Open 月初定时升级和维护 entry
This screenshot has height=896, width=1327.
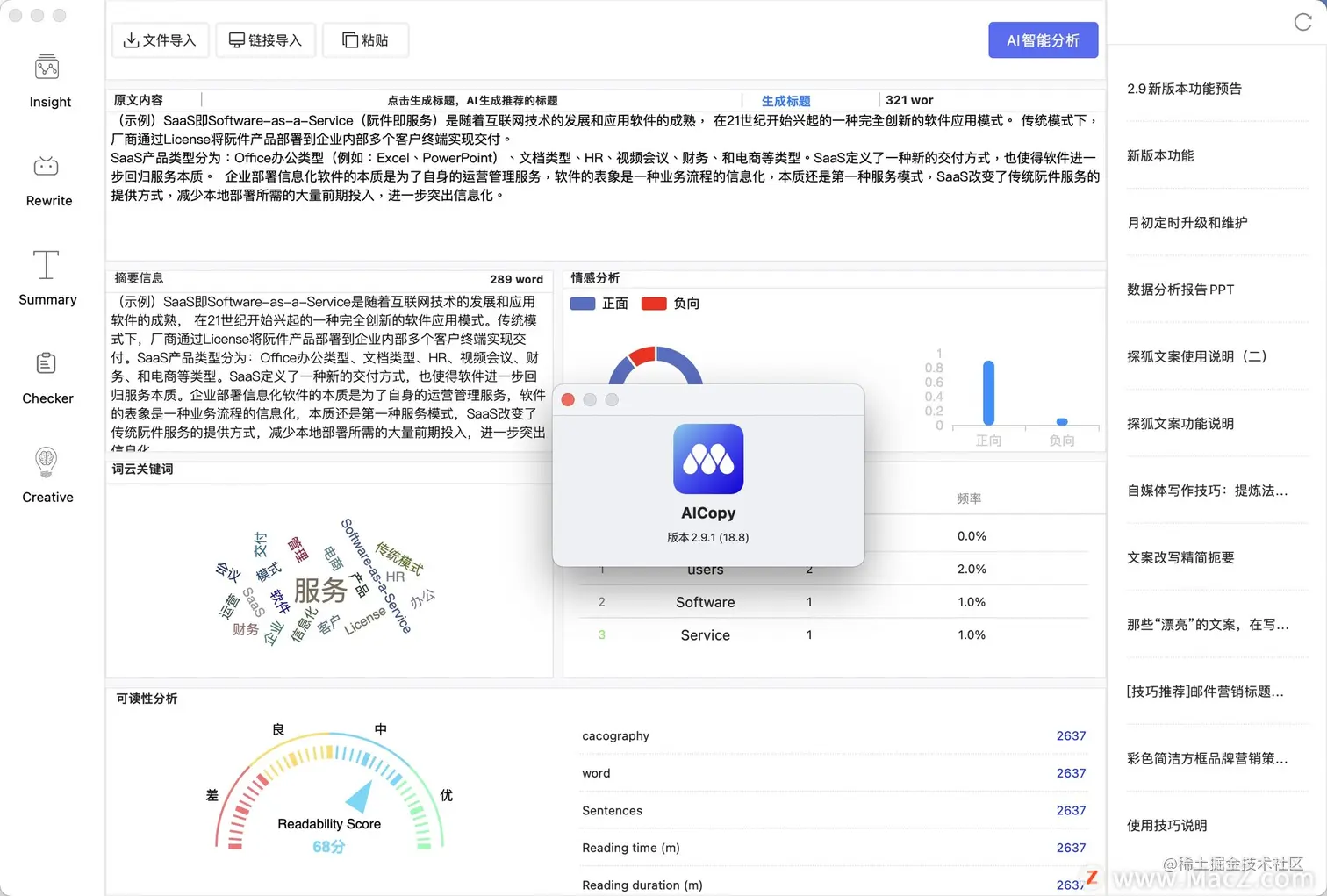pos(1187,223)
